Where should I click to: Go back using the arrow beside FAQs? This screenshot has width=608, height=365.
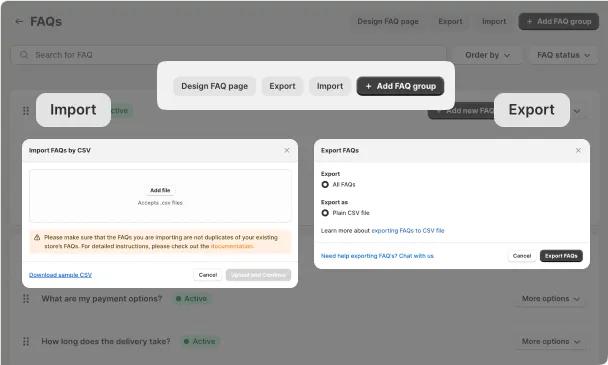tap(19, 22)
